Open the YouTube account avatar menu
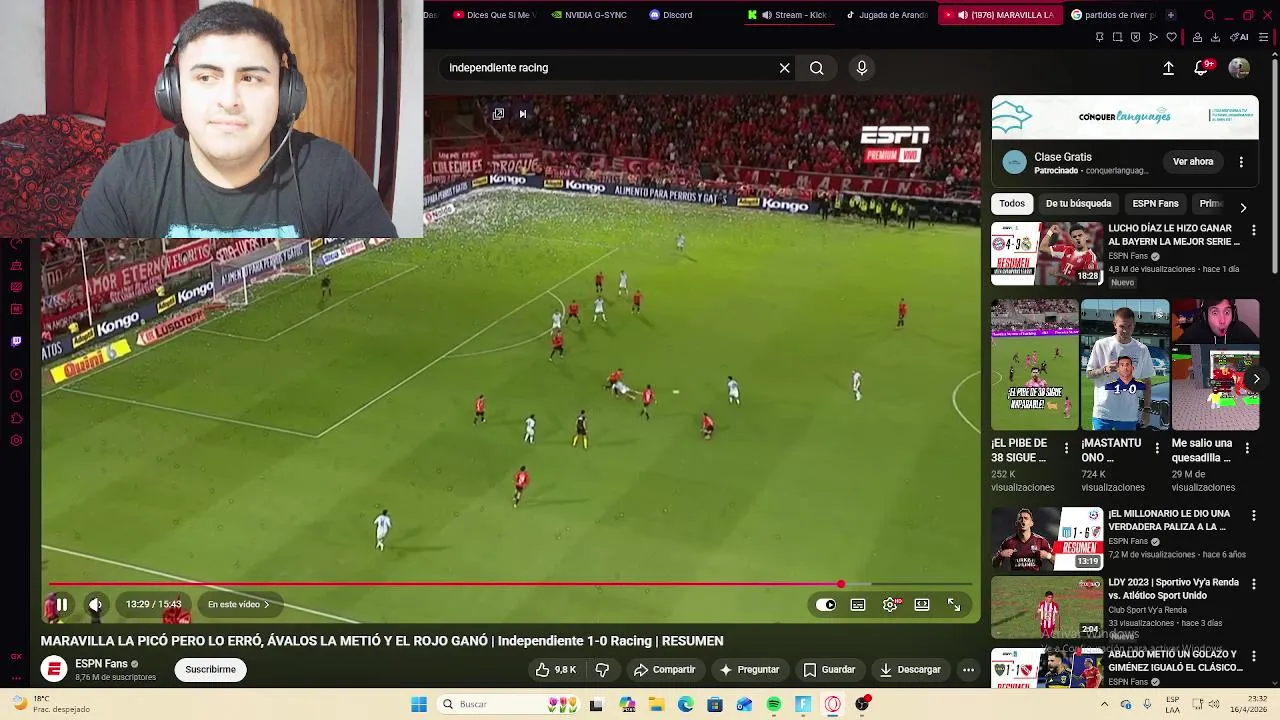The image size is (1280, 720). (x=1239, y=68)
